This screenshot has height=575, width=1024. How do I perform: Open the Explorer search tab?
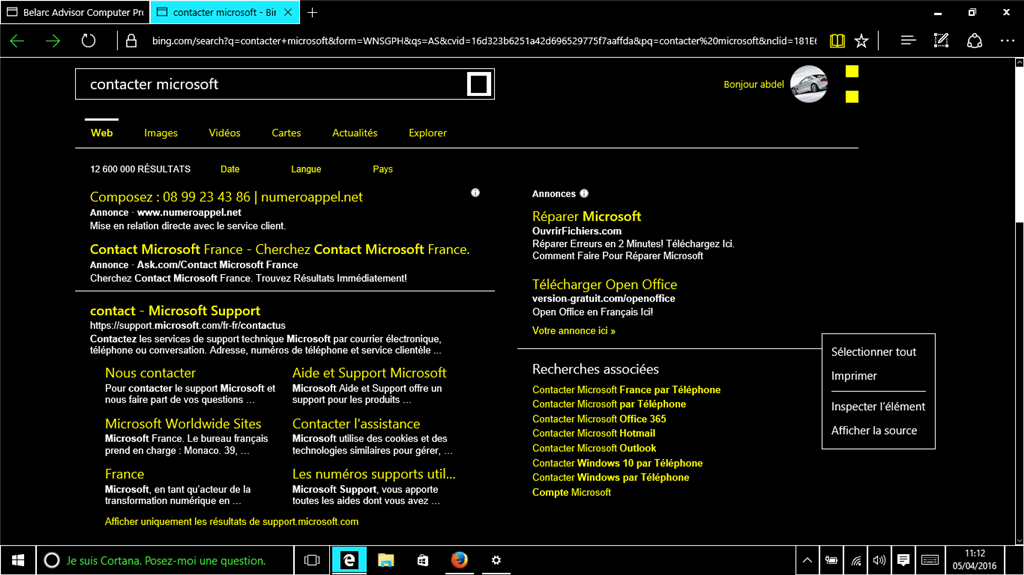click(x=428, y=133)
